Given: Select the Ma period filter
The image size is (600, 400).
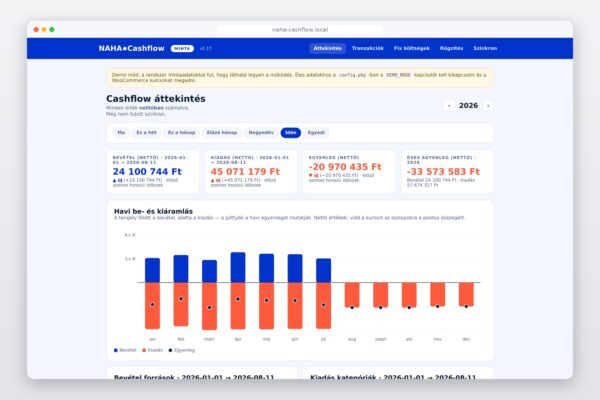Looking at the screenshot, I should 121,132.
